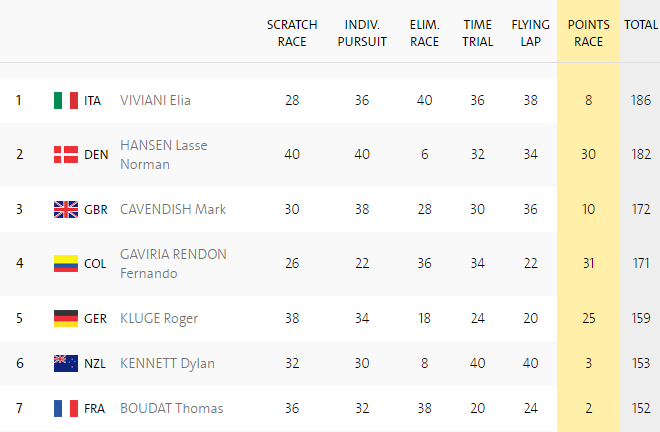
Task: Open CAVENDISH Mark athlete link
Action: coord(173,209)
